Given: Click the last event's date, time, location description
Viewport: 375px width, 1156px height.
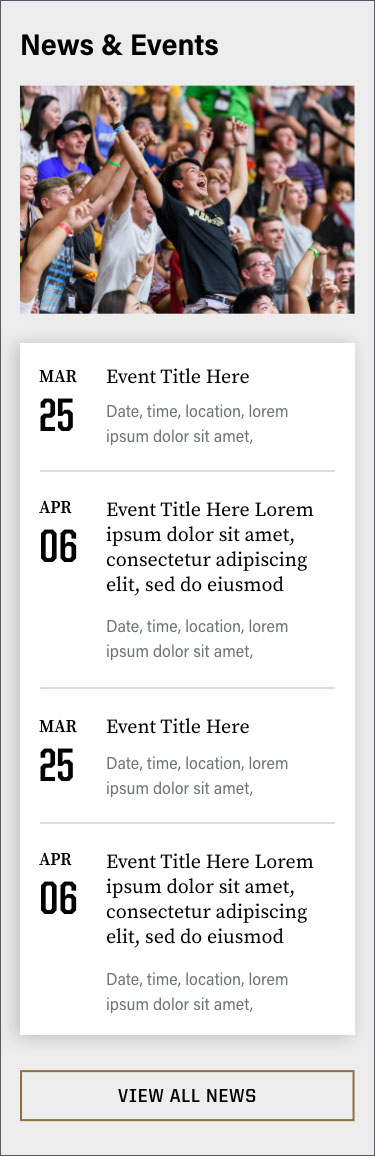Looking at the screenshot, I should (x=197, y=992).
